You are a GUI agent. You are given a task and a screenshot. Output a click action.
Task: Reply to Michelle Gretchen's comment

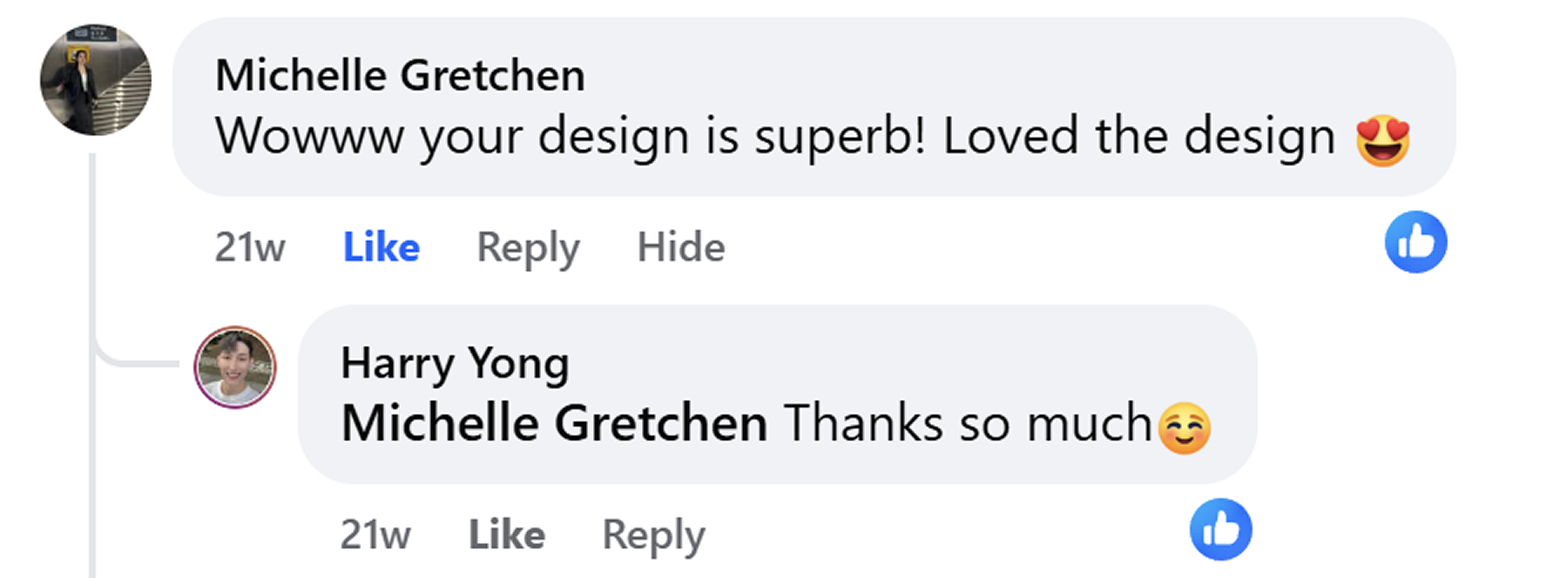tap(528, 247)
